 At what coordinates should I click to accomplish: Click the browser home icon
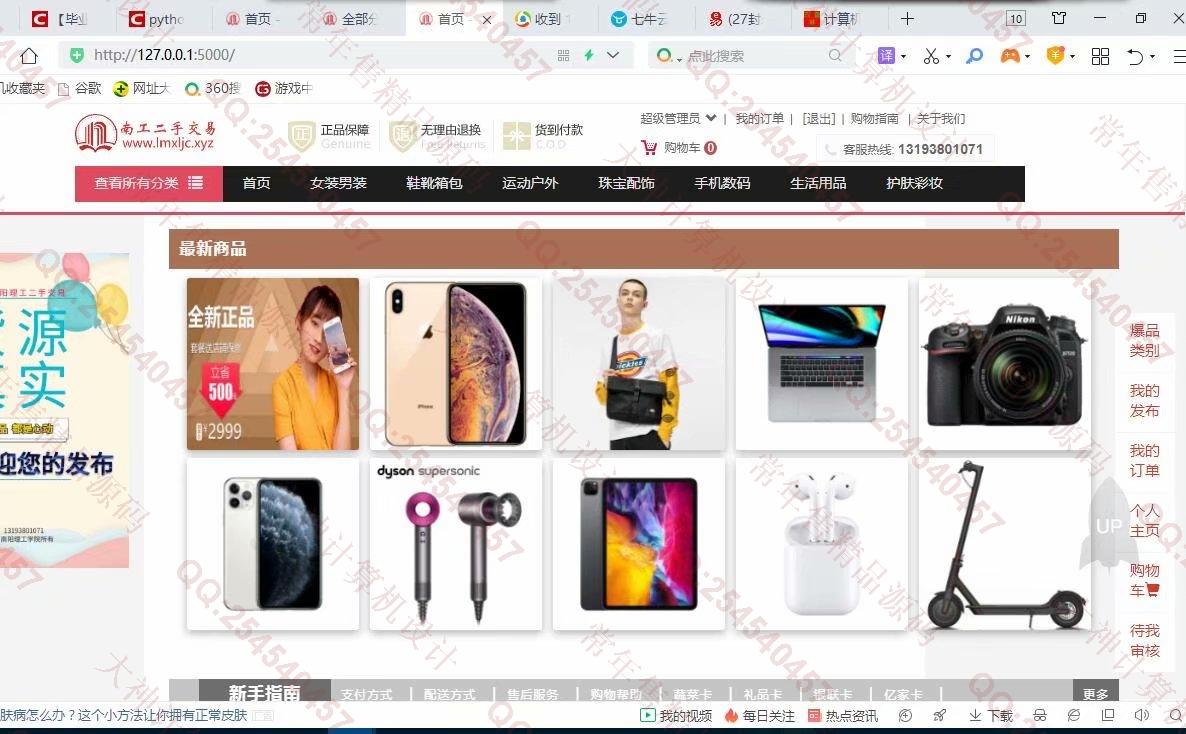point(29,56)
